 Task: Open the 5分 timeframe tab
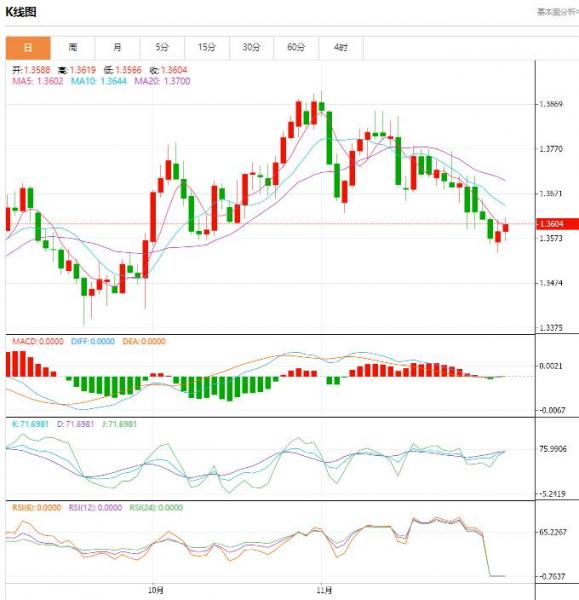click(x=162, y=48)
